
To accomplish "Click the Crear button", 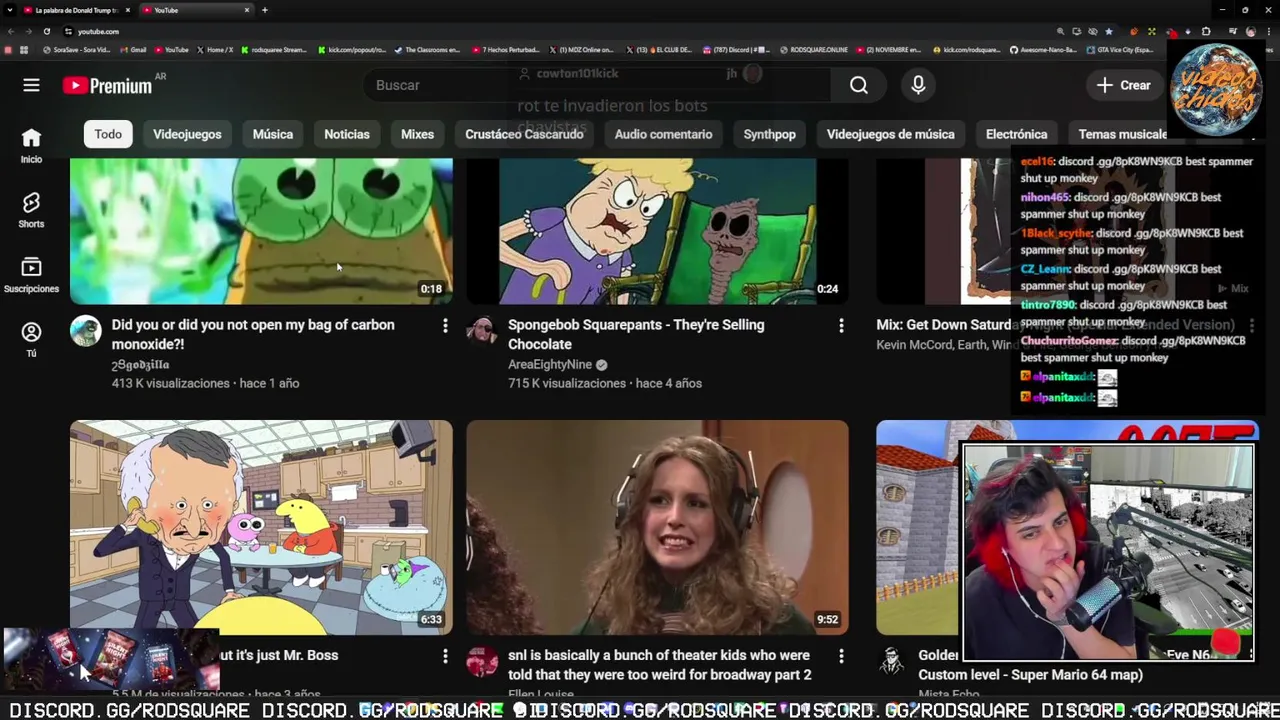I will (x=1124, y=85).
